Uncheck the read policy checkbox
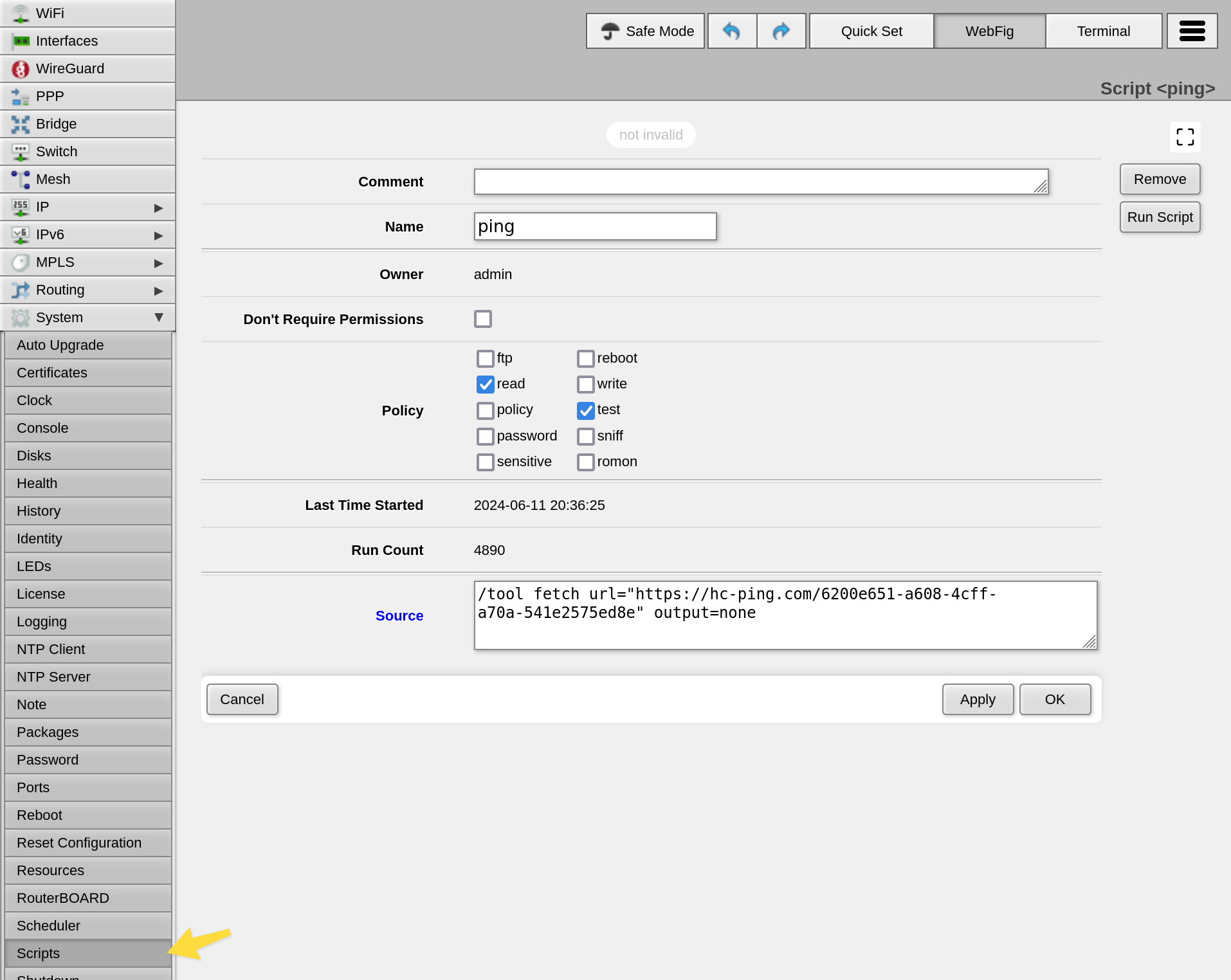 tap(486, 384)
